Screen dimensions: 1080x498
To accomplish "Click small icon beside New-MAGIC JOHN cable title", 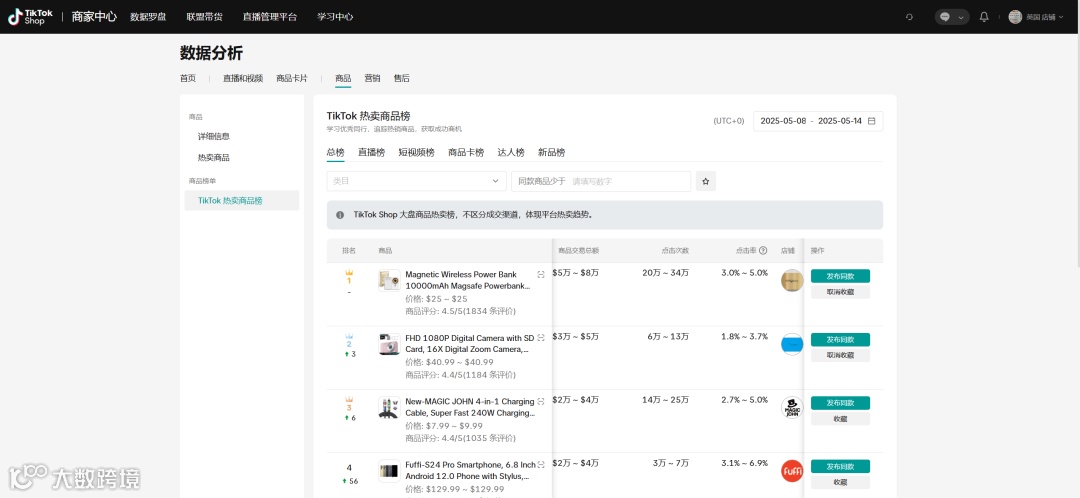I will [541, 401].
